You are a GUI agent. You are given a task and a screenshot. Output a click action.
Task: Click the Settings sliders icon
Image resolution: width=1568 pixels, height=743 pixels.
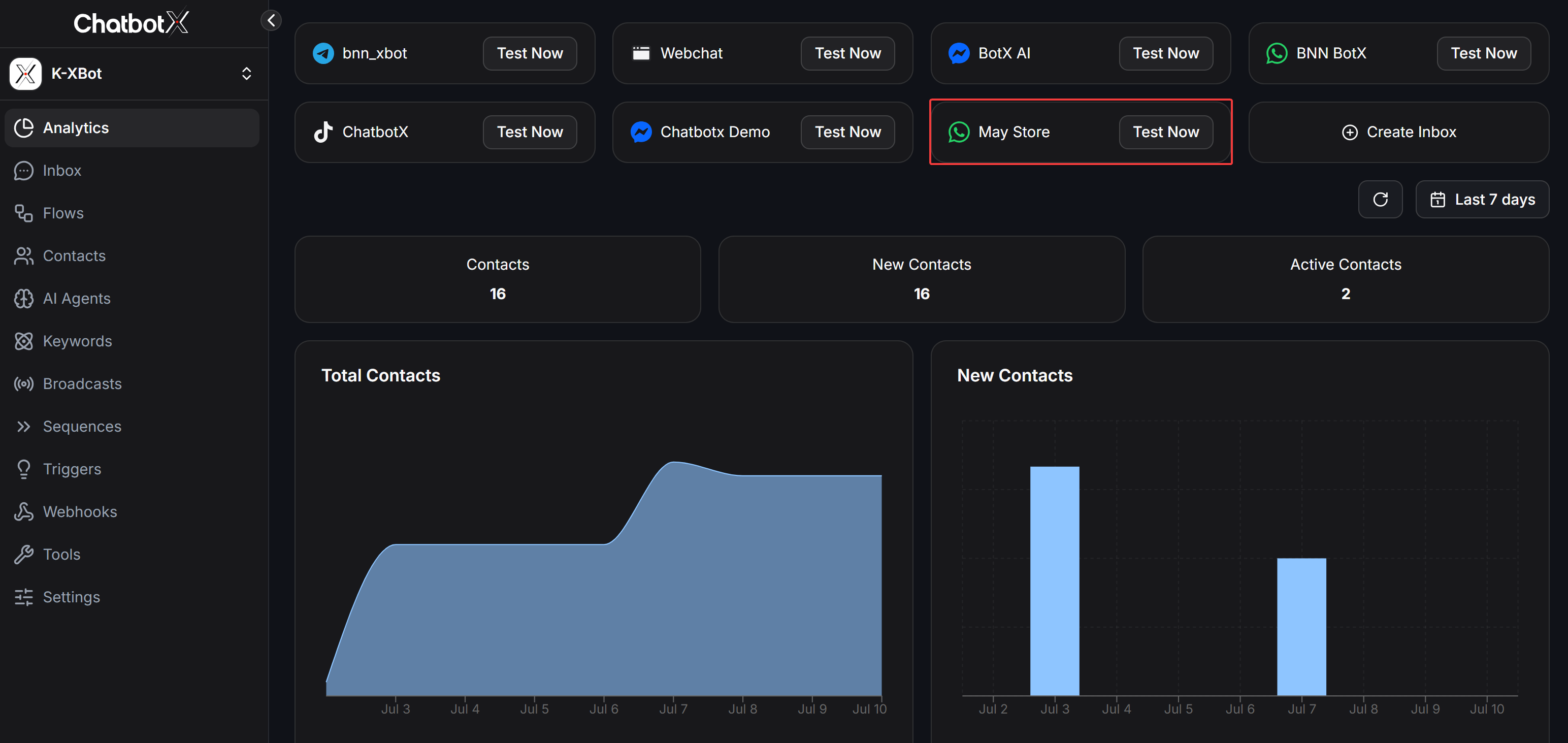24,597
